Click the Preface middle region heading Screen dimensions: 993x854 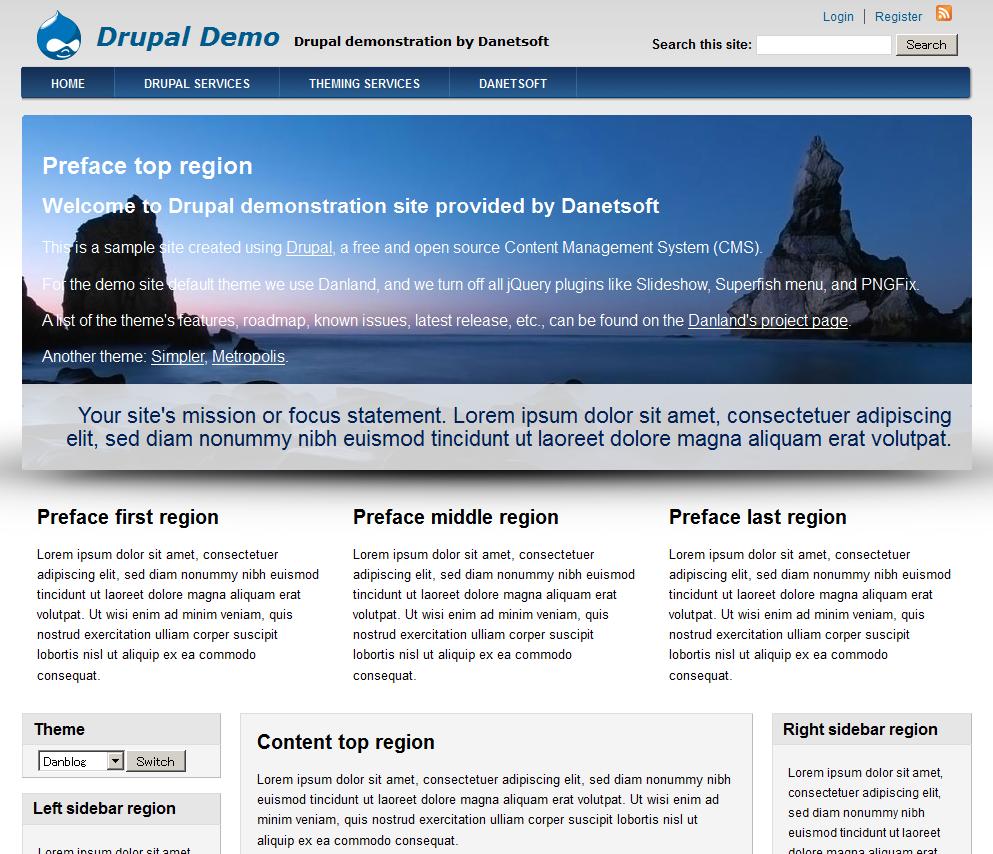click(x=455, y=517)
